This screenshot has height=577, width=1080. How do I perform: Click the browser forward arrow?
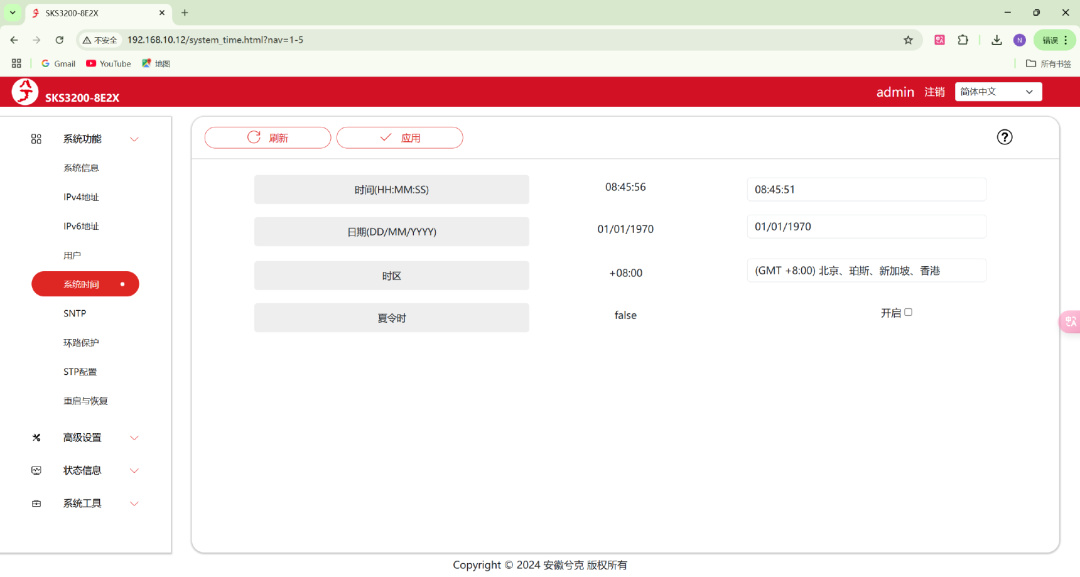37,40
